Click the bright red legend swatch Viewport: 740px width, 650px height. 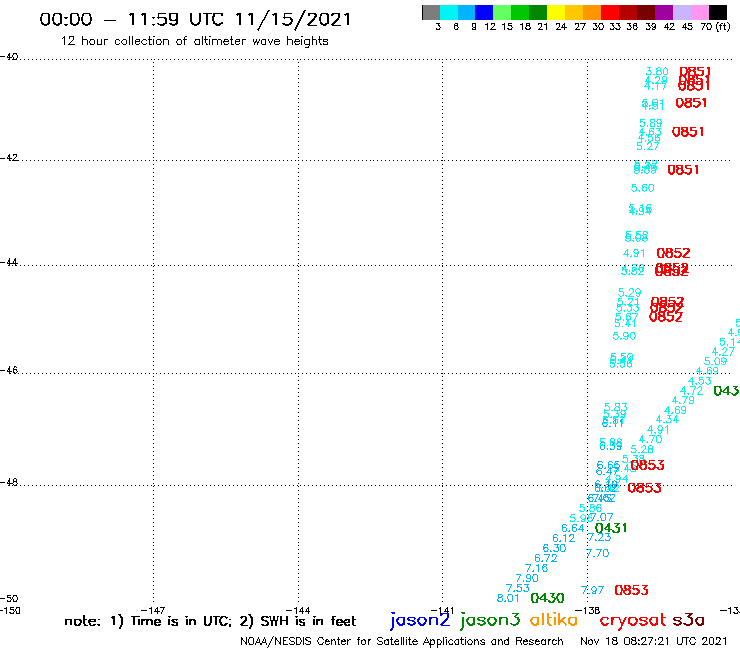click(x=610, y=12)
